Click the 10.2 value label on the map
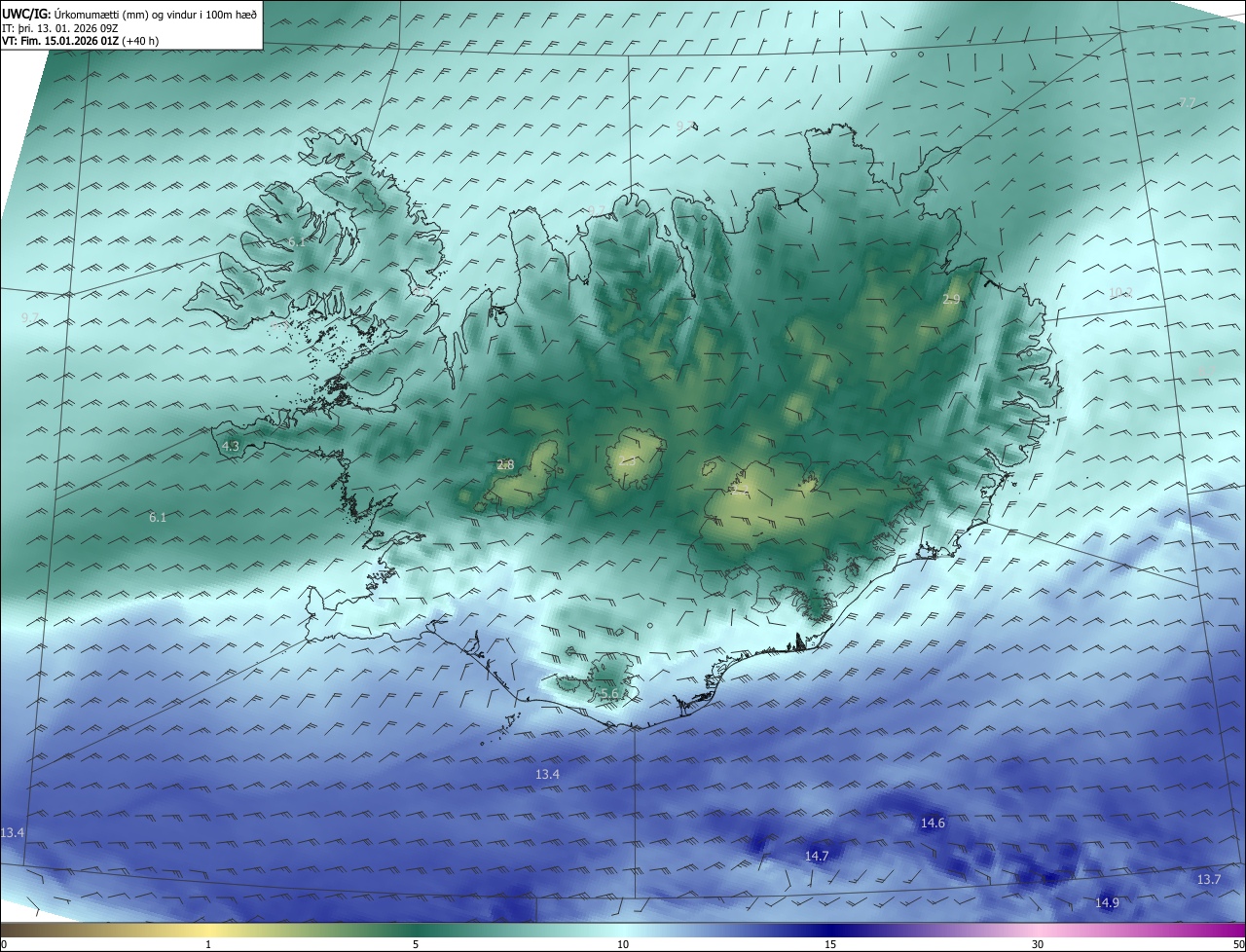 (x=1120, y=292)
